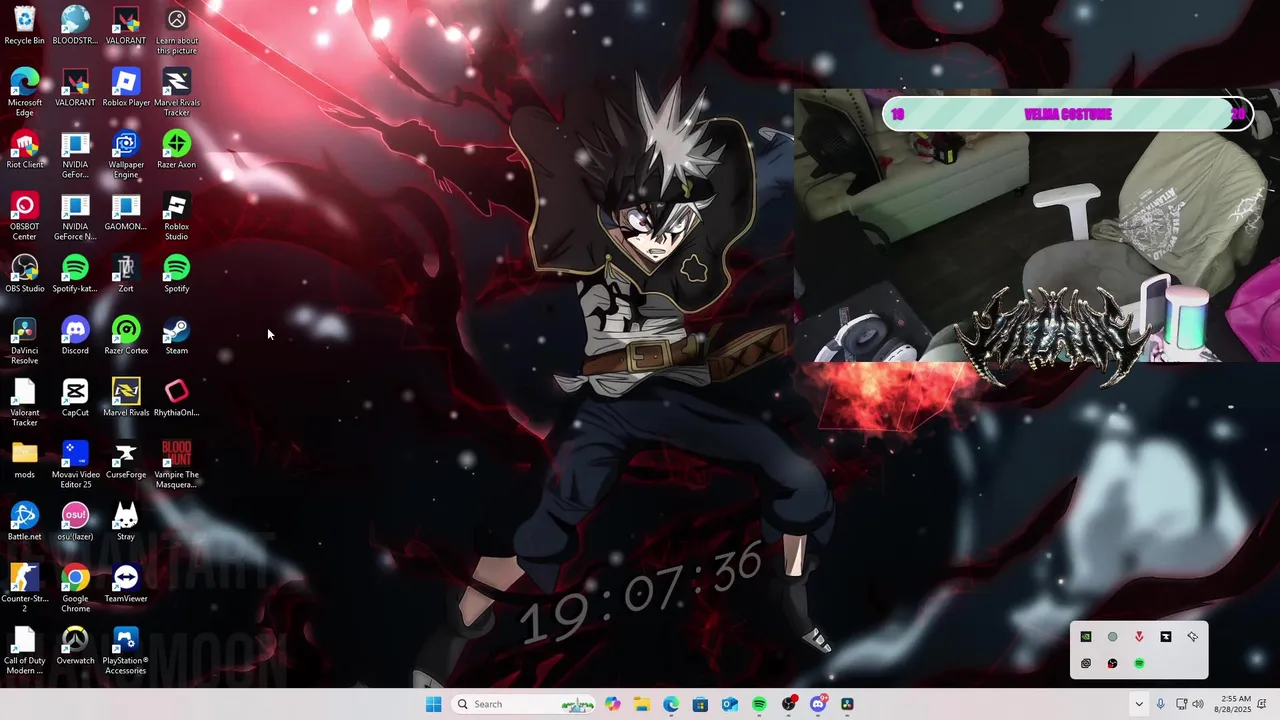Switch to Edge in the taskbar
The height and width of the screenshot is (720, 1280).
(x=671, y=704)
